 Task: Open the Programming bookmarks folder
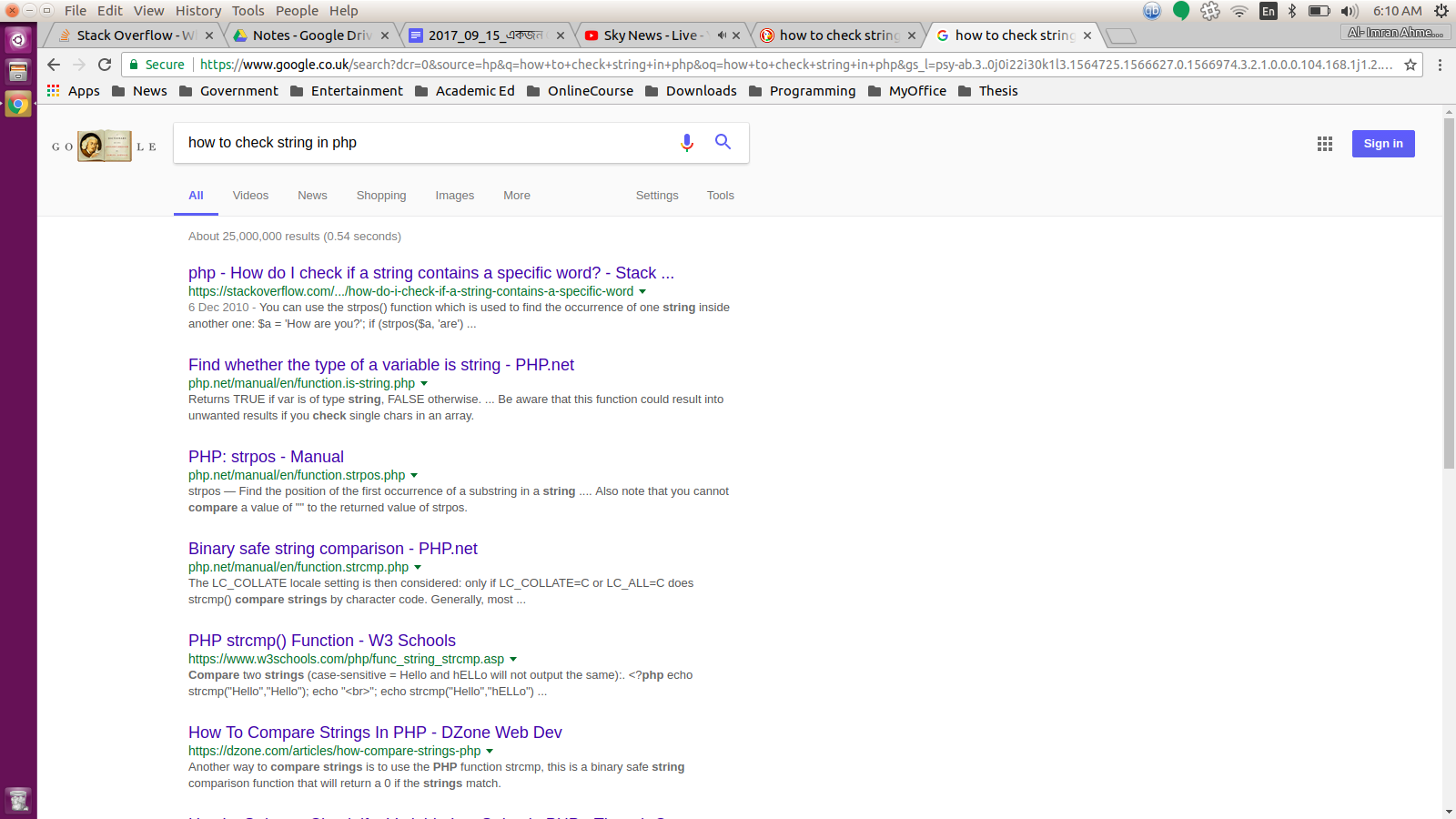pyautogui.click(x=802, y=91)
